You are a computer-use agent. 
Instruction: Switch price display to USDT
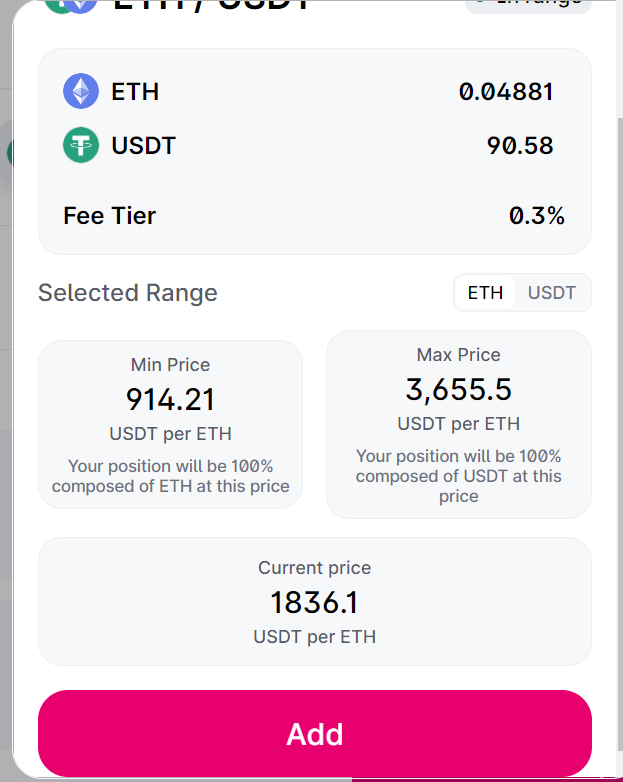point(552,293)
